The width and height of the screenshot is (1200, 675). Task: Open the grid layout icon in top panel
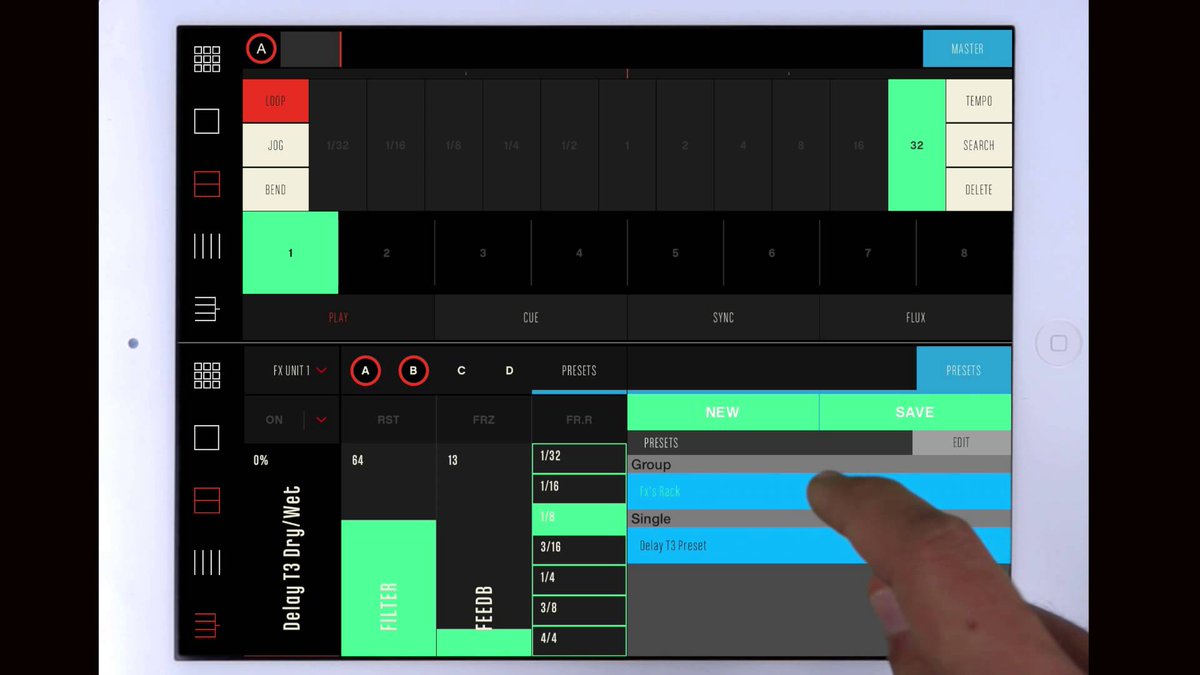pos(207,59)
